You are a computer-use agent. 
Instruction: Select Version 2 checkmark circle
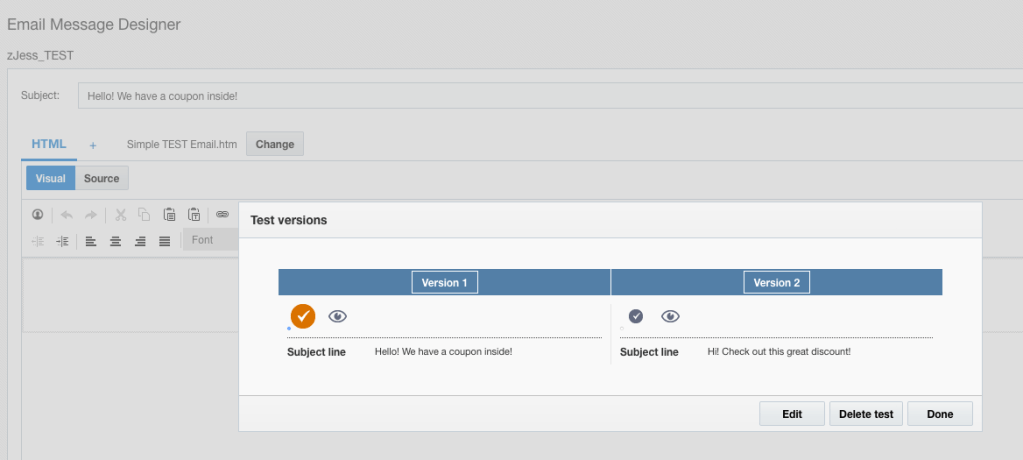pos(635,316)
